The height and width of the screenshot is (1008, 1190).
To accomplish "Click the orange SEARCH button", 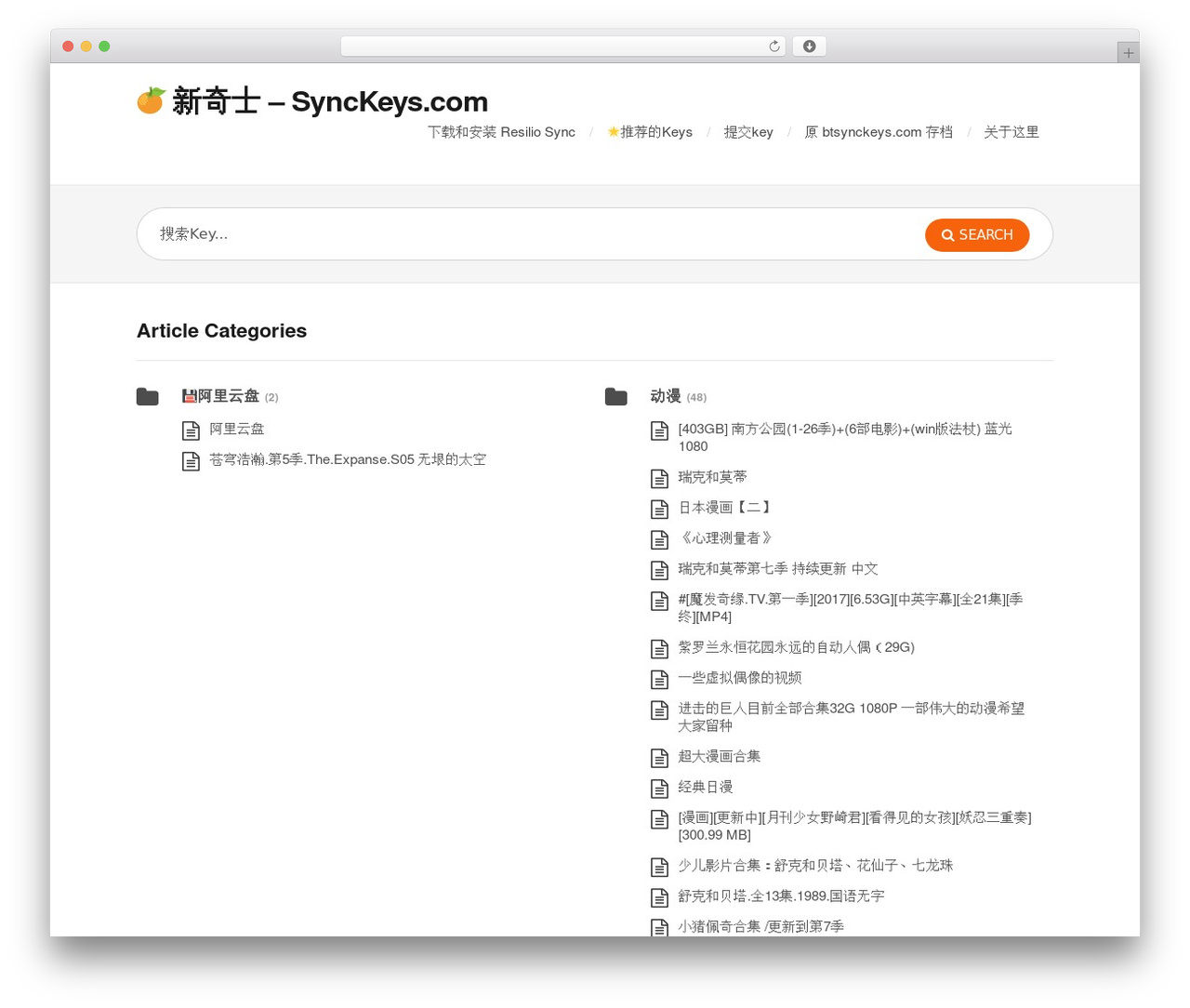I will pyautogui.click(x=977, y=234).
